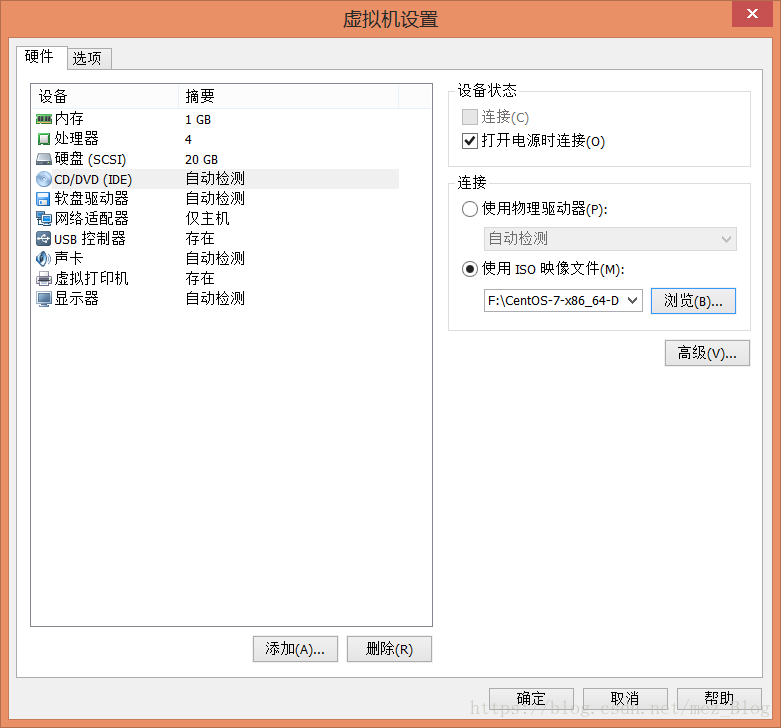The width and height of the screenshot is (781, 728).
Task: Uncheck 打开电源时连接(O) checkbox
Action: tap(470, 141)
